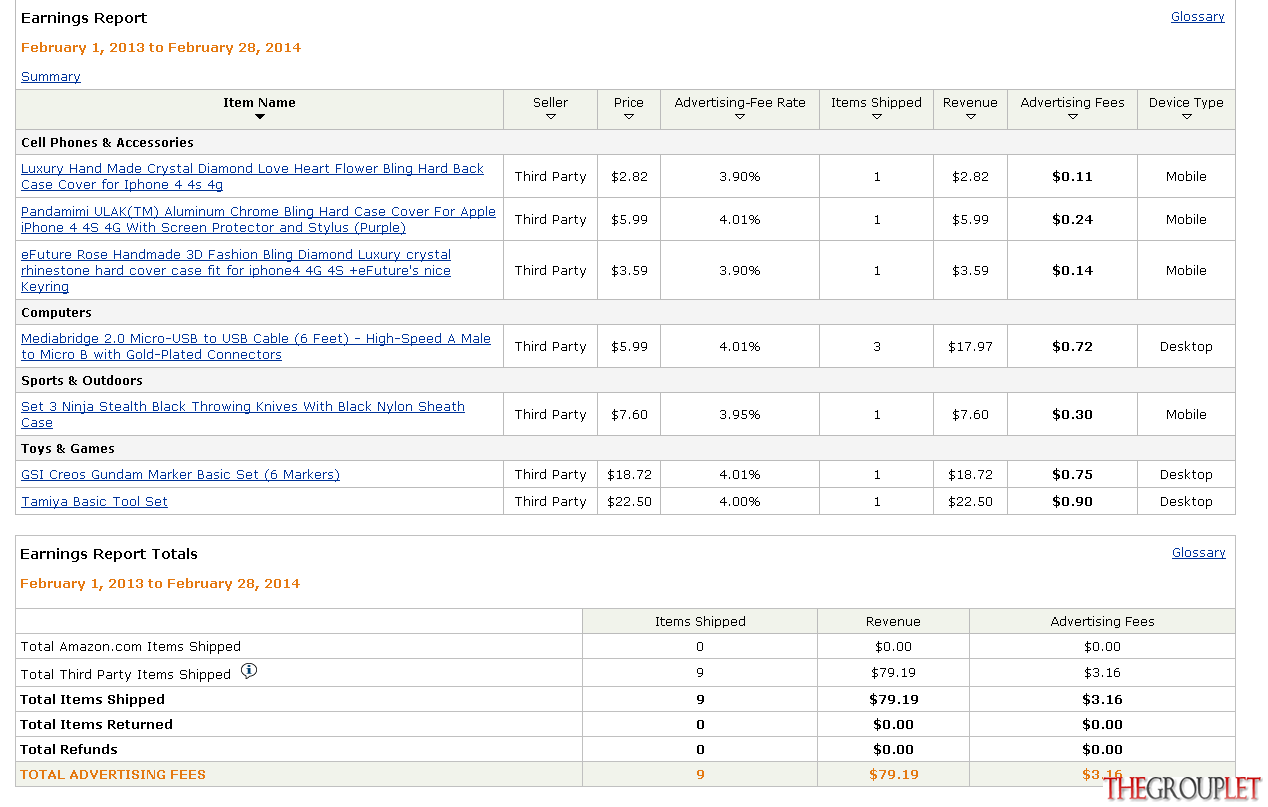Screen dimensions: 1268x807
Task: Select the $0.75 advertising fee
Action: tap(1072, 475)
